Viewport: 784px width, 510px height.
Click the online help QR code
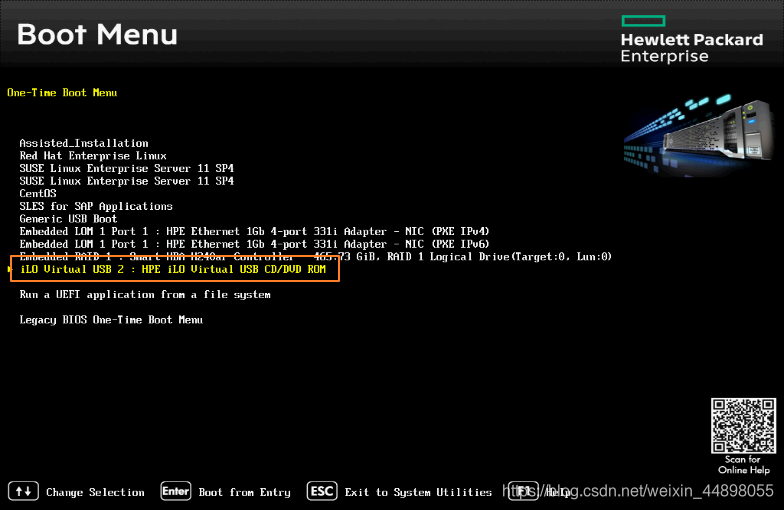point(744,426)
